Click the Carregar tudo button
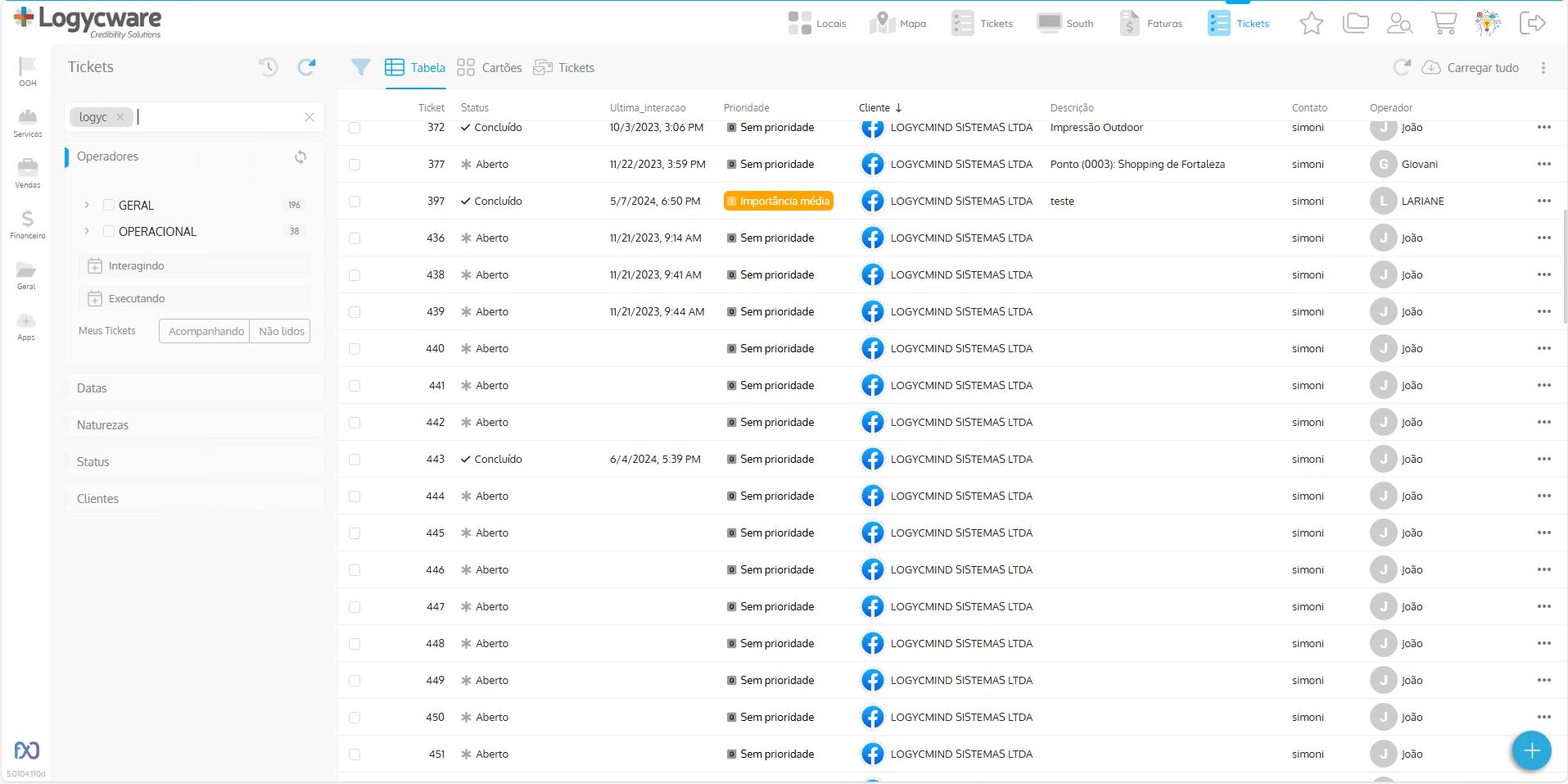Screen dimensions: 1568x784 [x=1471, y=68]
